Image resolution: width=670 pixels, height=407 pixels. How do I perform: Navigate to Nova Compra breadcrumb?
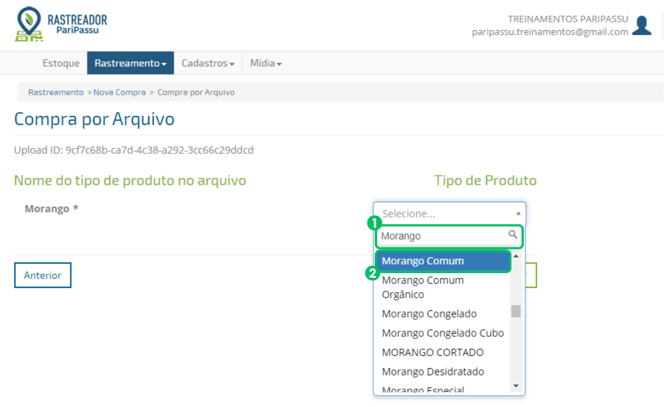118,92
